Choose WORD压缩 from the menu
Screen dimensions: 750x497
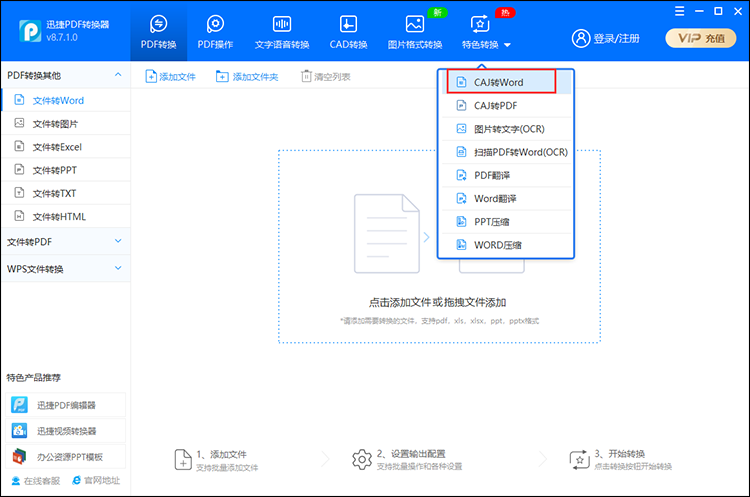click(506, 245)
